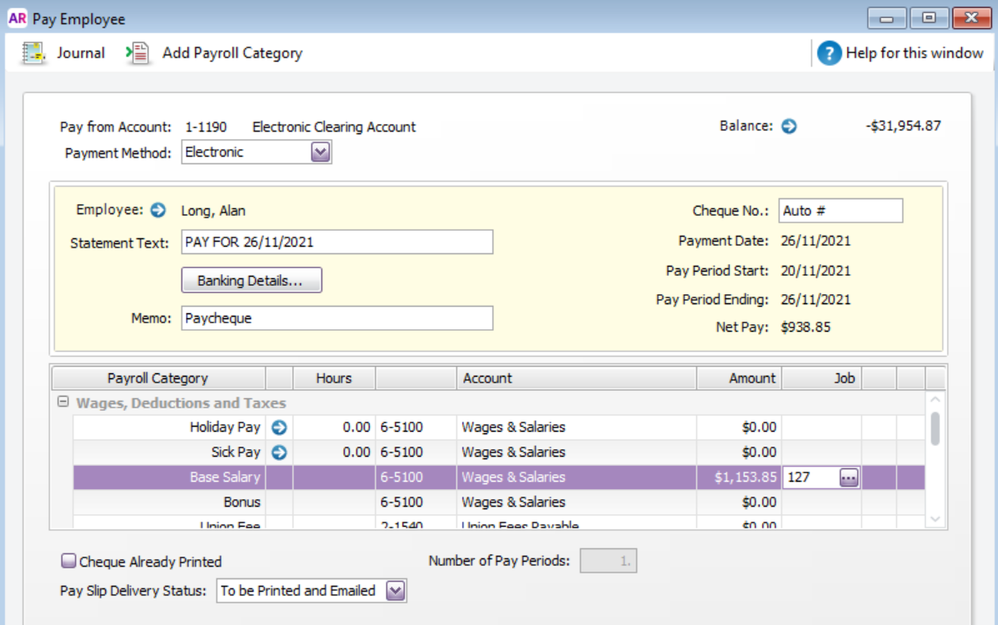Select the Bonus payroll category row
The image size is (998, 625).
coord(241,502)
